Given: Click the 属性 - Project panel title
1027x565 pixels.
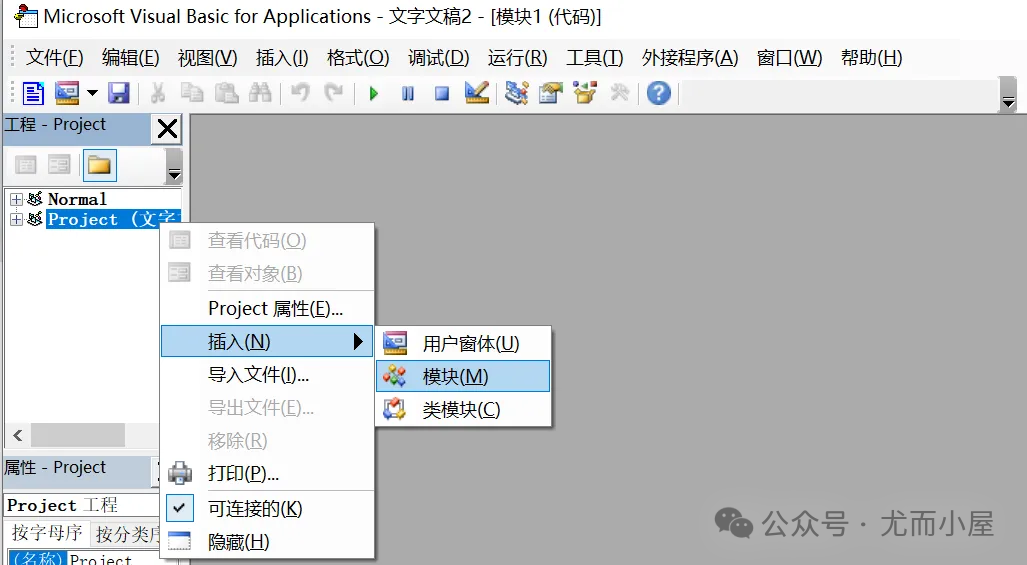Looking at the screenshot, I should [x=55, y=467].
